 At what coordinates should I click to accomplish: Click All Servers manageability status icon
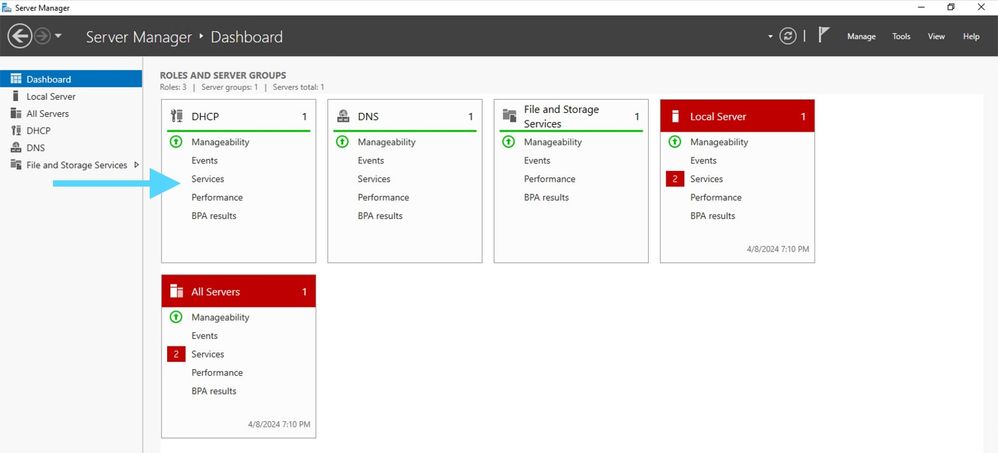[176, 317]
